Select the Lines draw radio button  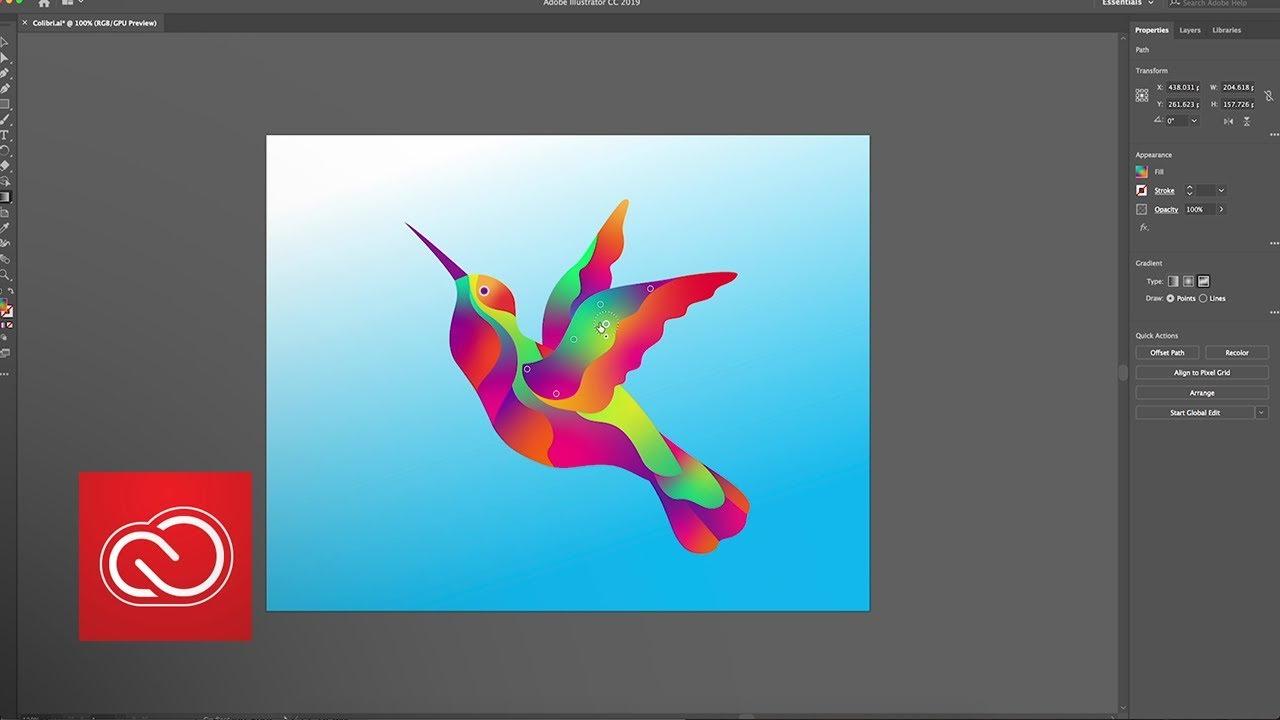(x=1203, y=299)
